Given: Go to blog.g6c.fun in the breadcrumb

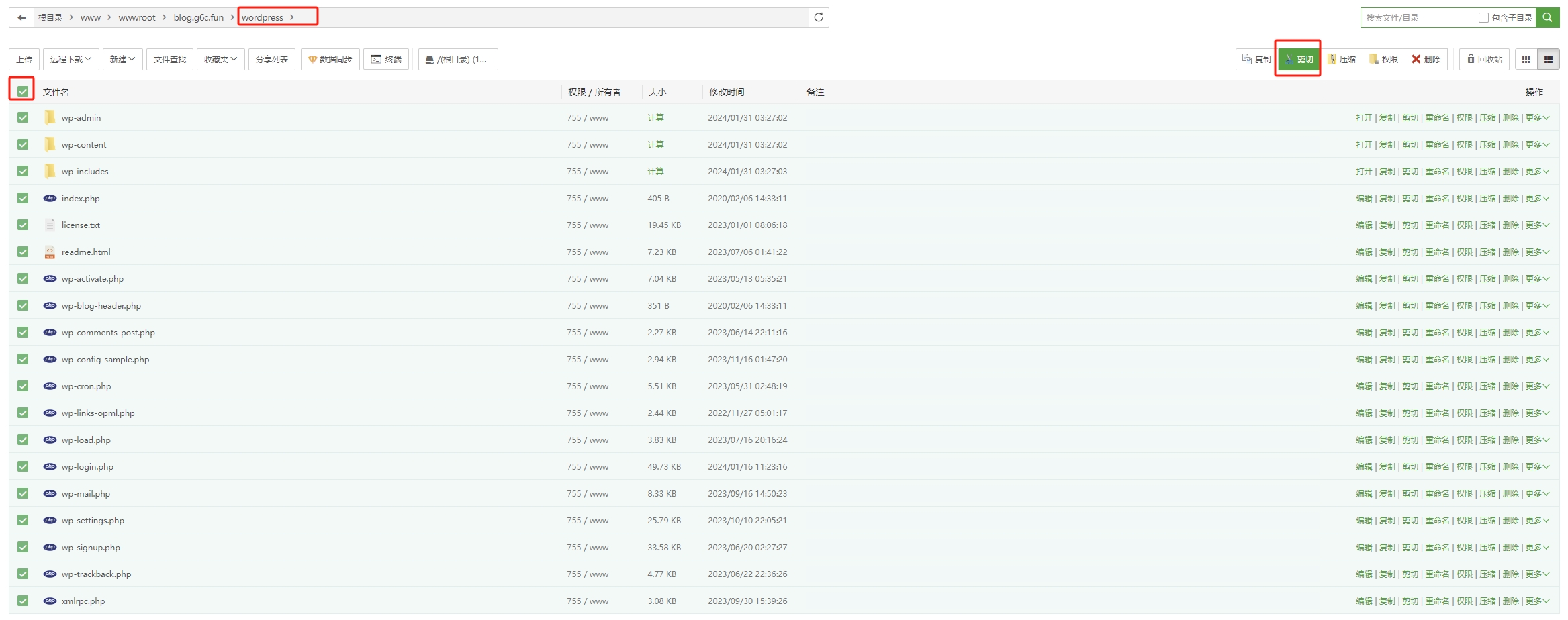Looking at the screenshot, I should click(198, 18).
